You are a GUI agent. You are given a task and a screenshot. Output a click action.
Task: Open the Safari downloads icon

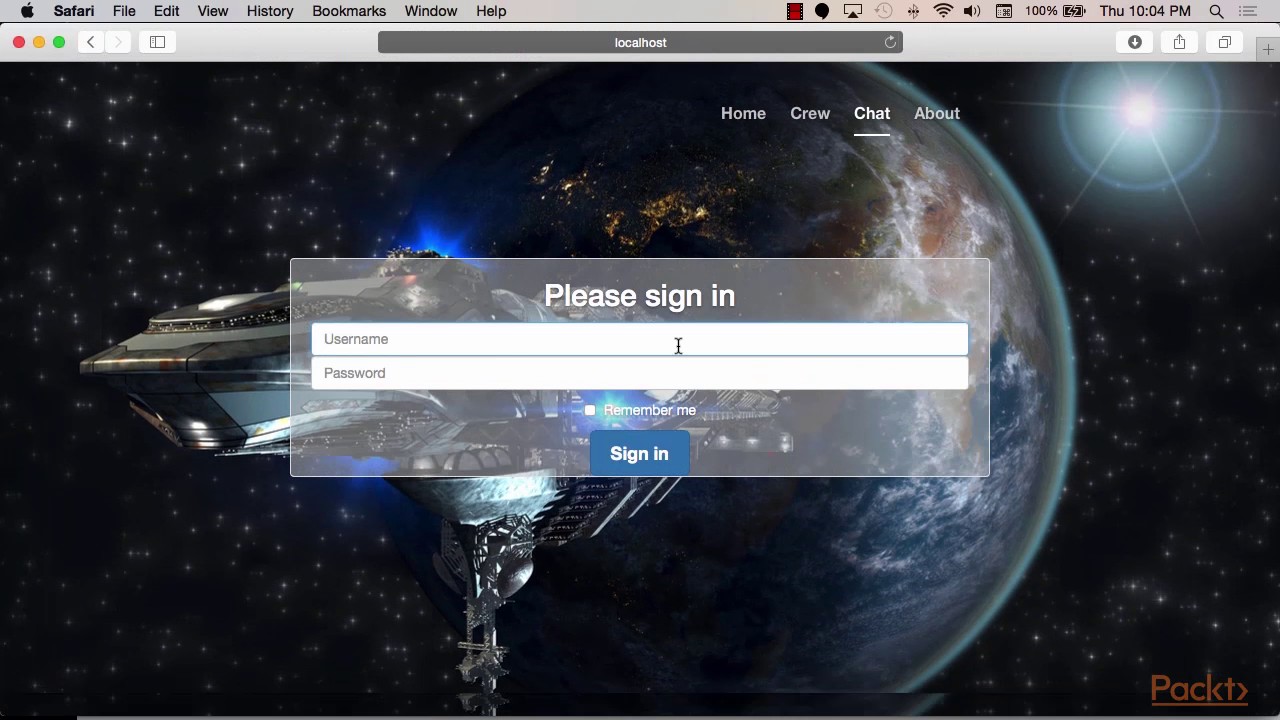(x=1135, y=42)
